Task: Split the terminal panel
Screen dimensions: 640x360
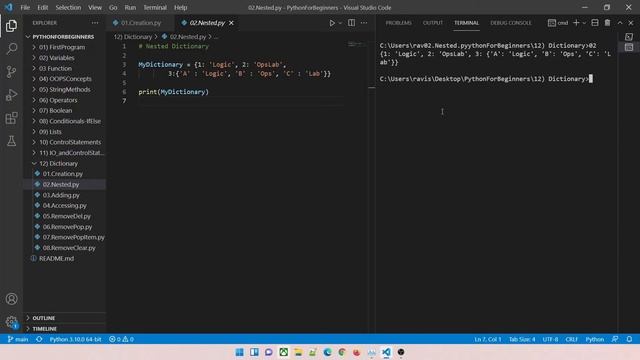Action: pos(595,23)
